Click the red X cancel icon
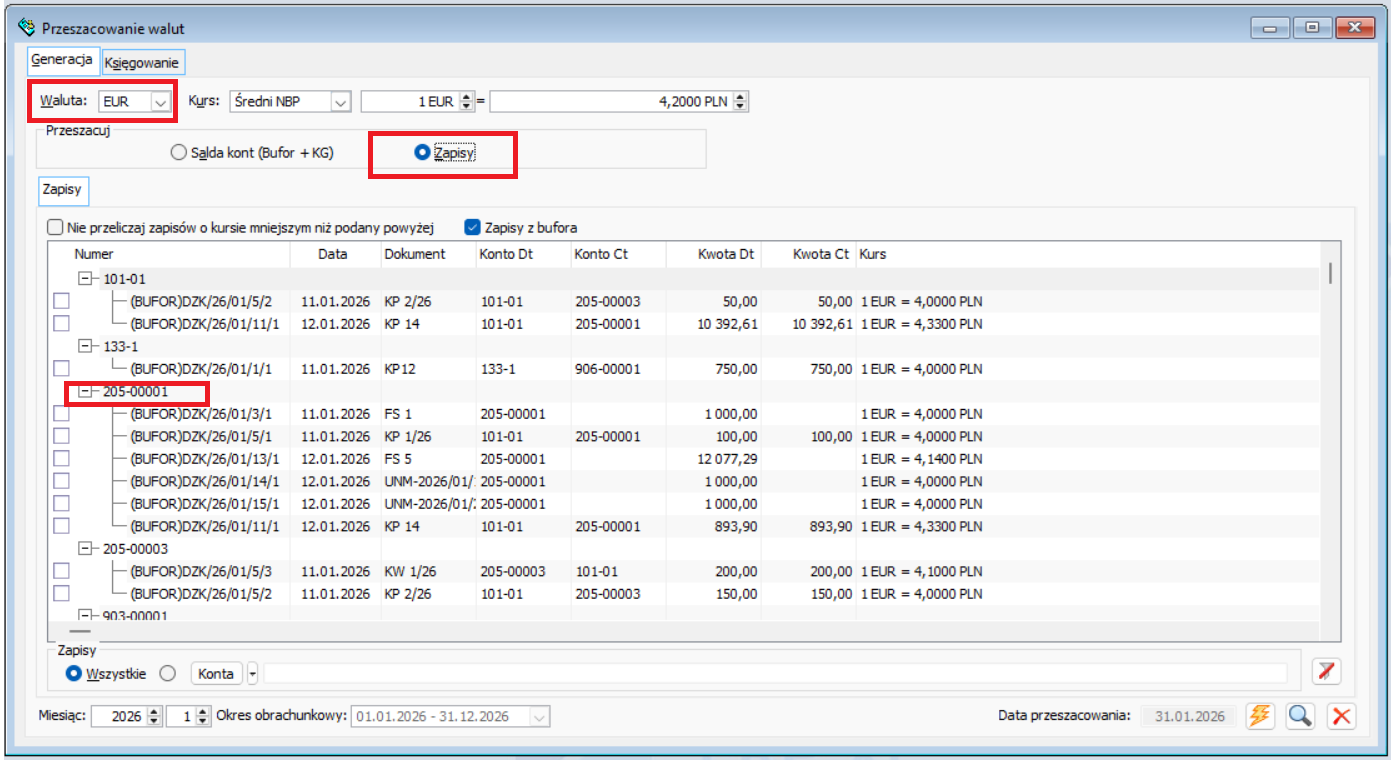The height and width of the screenshot is (766, 1394). [1341, 716]
